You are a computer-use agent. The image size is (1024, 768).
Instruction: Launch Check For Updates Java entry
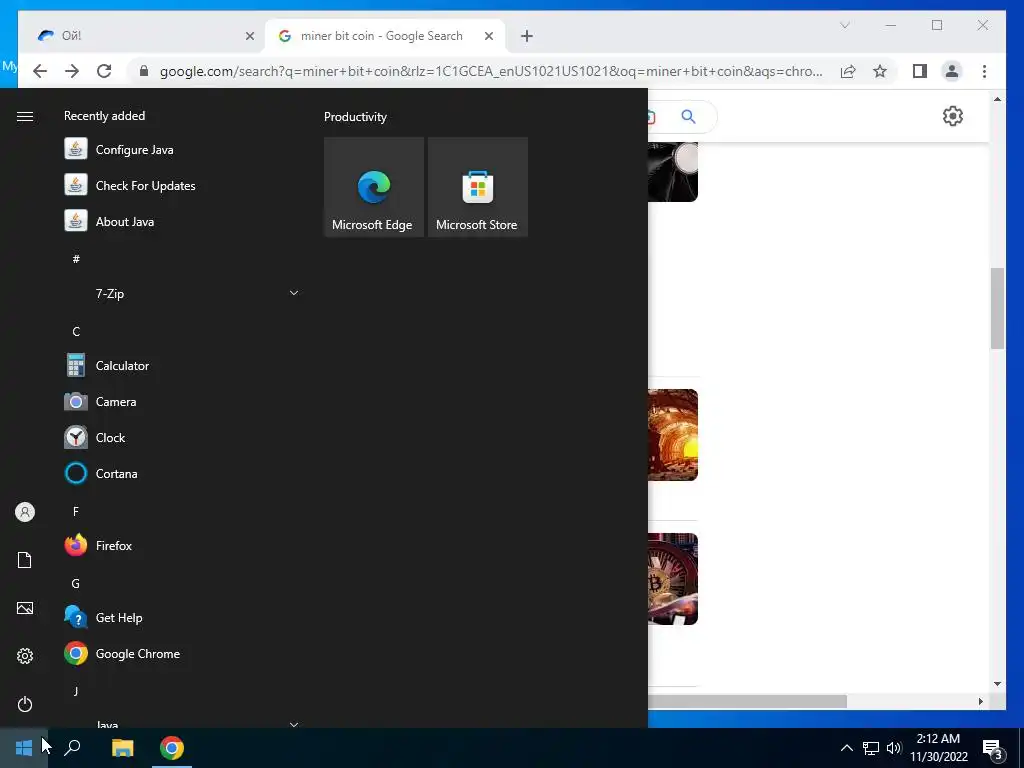pyautogui.click(x=183, y=185)
